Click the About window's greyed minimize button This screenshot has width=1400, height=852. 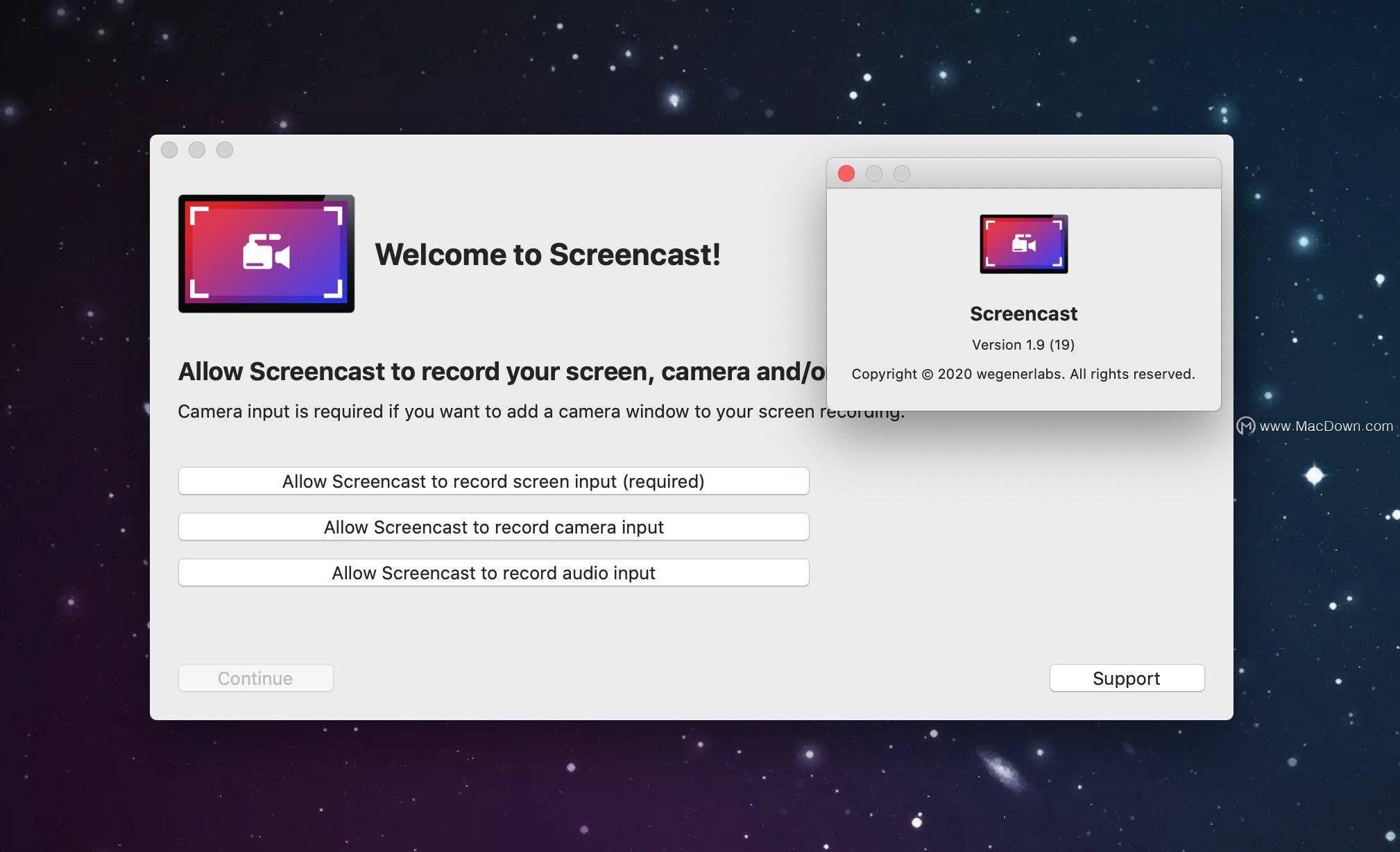click(874, 173)
